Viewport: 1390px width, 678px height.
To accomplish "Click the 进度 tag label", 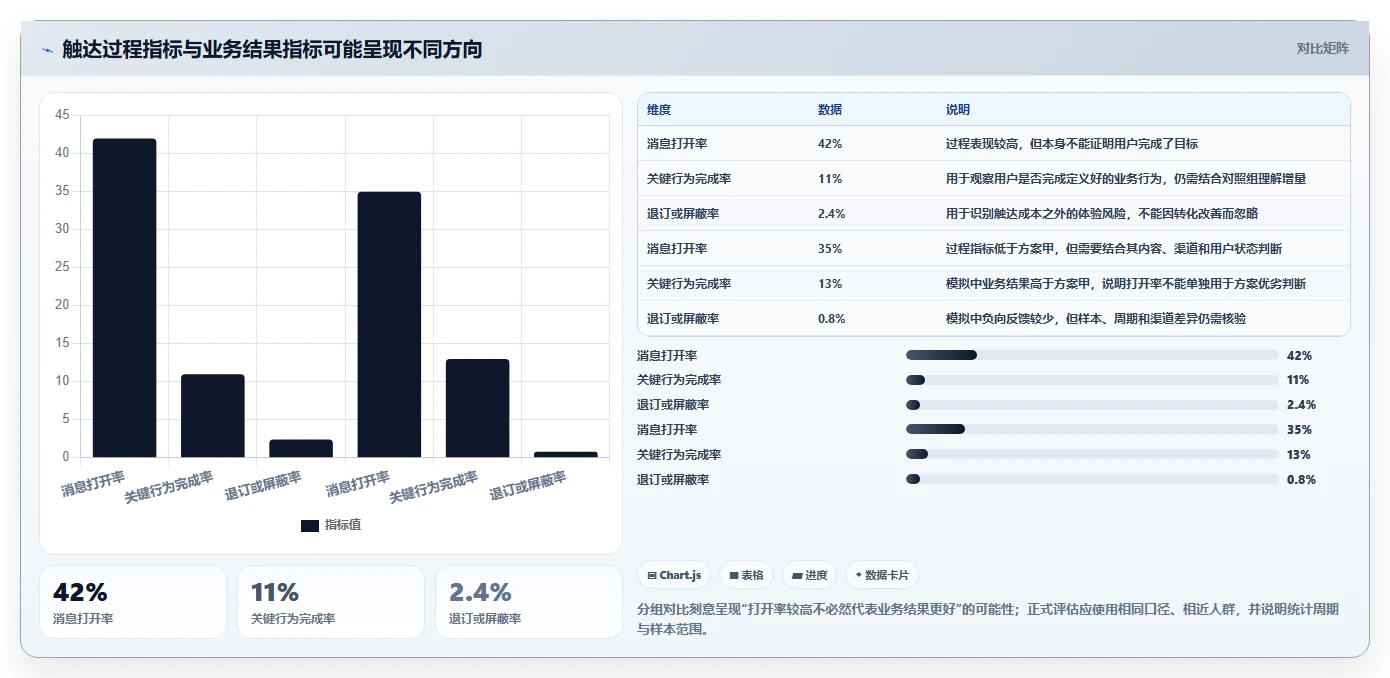I will (x=816, y=575).
